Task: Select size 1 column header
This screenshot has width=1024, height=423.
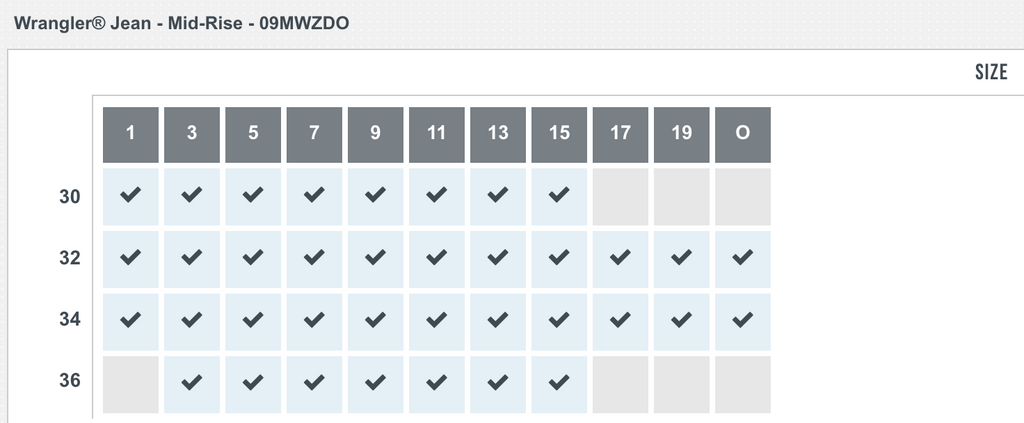Action: tap(131, 134)
